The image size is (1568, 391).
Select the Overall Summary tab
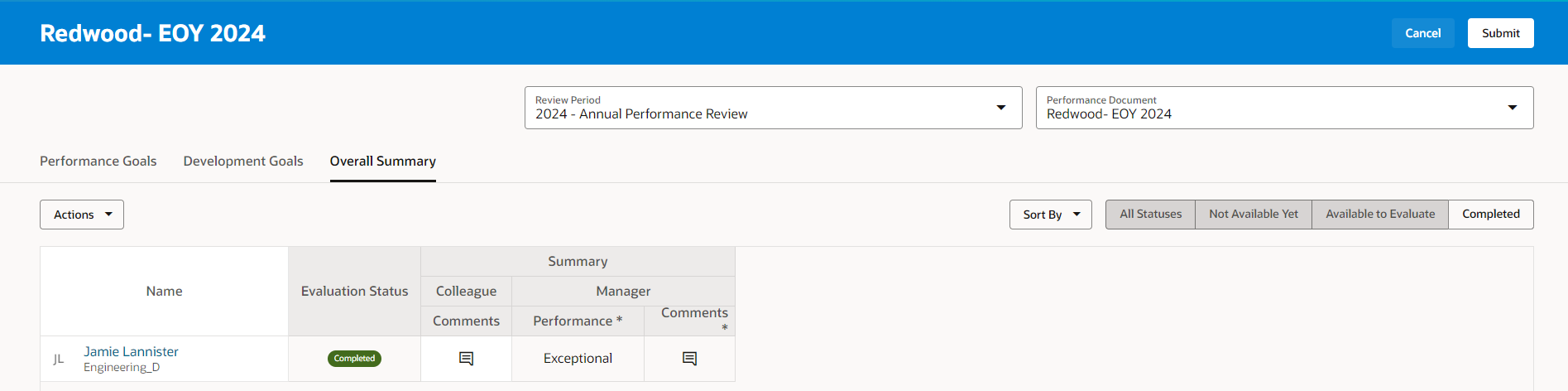point(382,161)
